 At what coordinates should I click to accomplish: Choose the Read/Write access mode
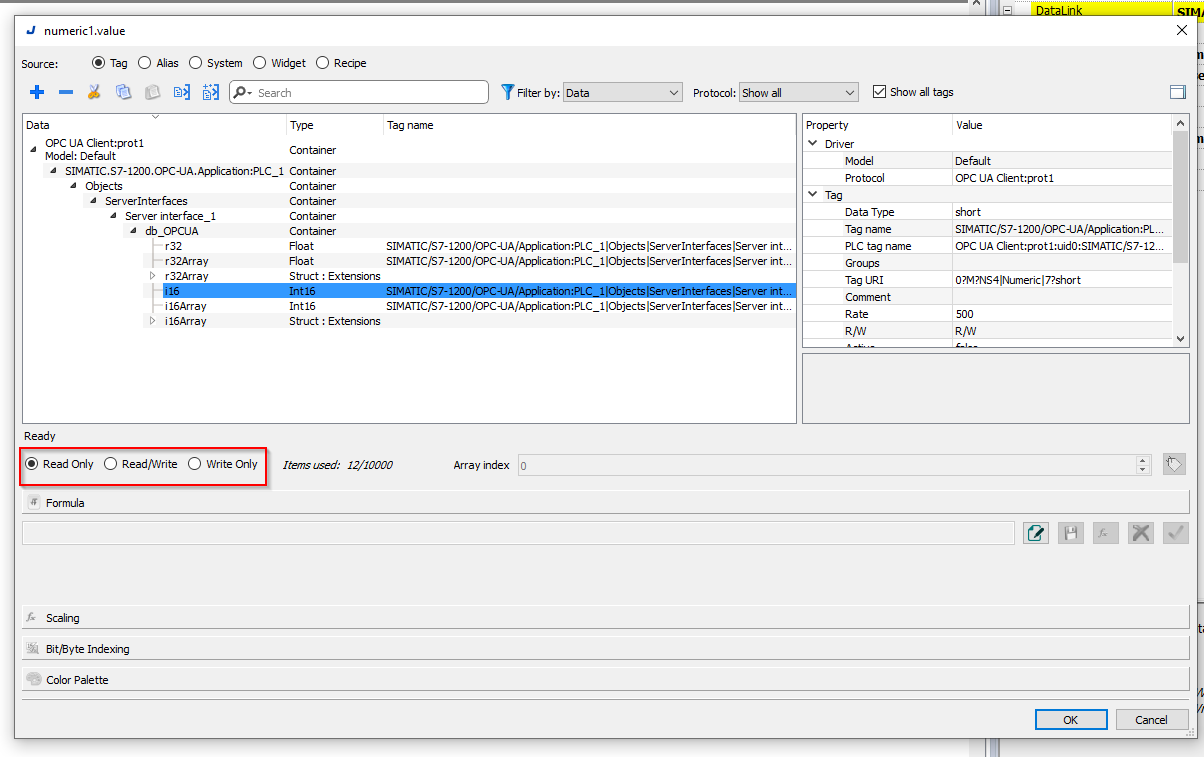coord(111,464)
